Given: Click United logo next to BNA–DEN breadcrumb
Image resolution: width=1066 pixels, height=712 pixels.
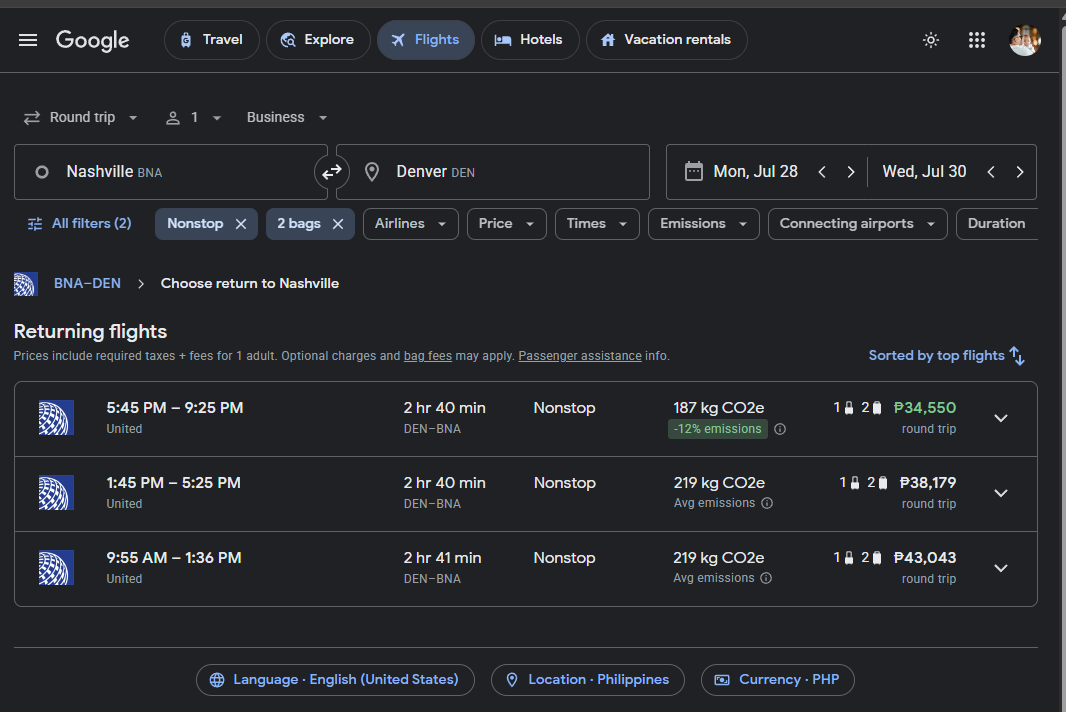Looking at the screenshot, I should click(26, 284).
